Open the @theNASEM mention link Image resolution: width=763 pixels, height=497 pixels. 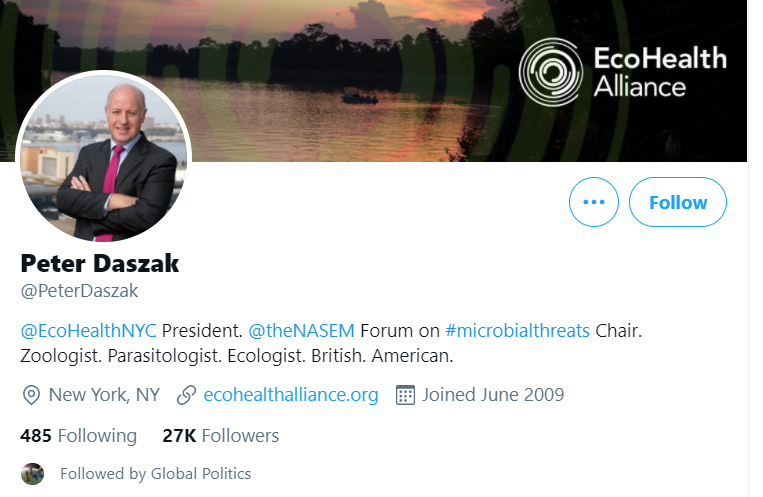pyautogui.click(x=301, y=331)
